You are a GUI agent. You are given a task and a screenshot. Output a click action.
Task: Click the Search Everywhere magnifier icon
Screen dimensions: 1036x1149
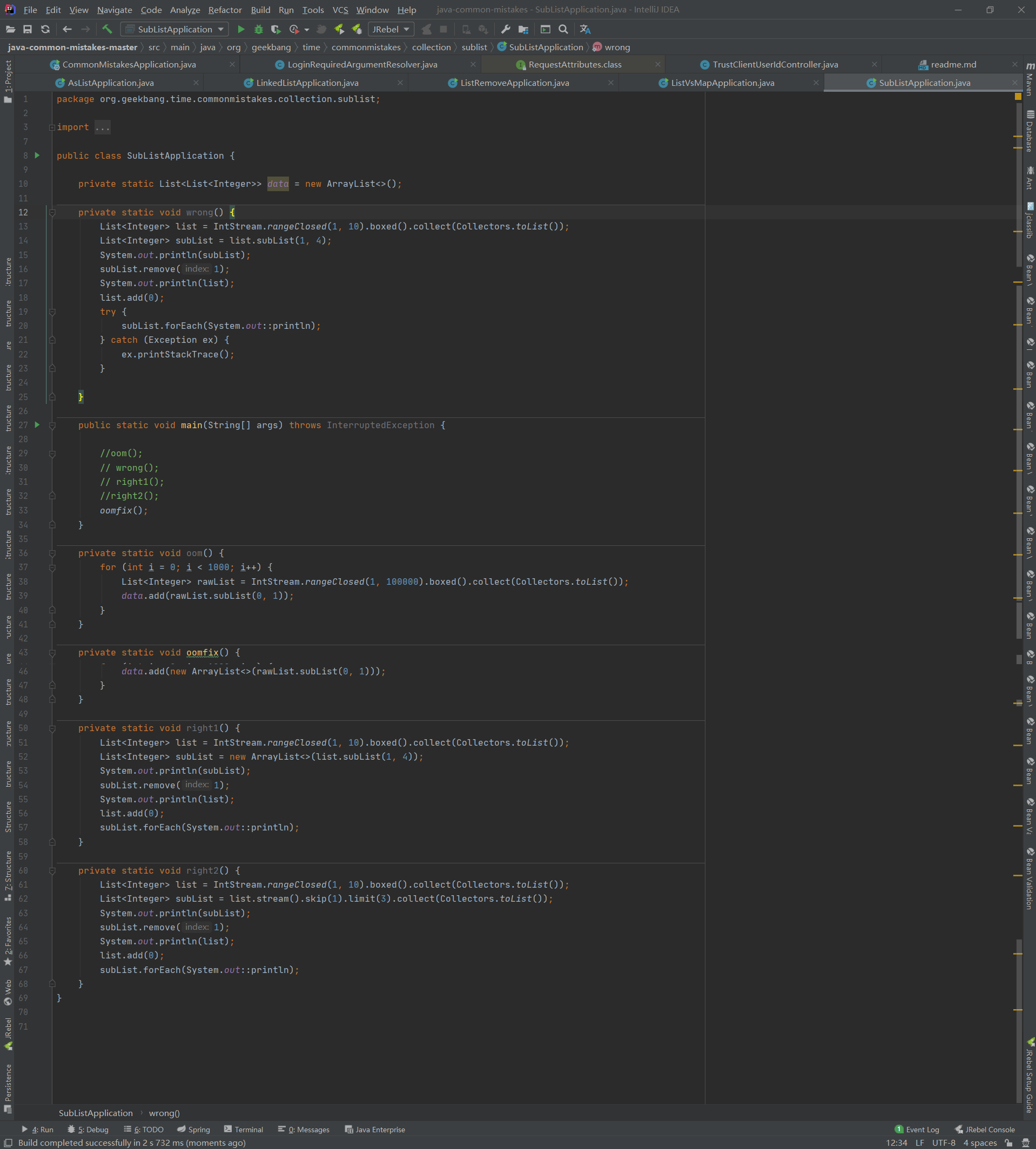[563, 30]
